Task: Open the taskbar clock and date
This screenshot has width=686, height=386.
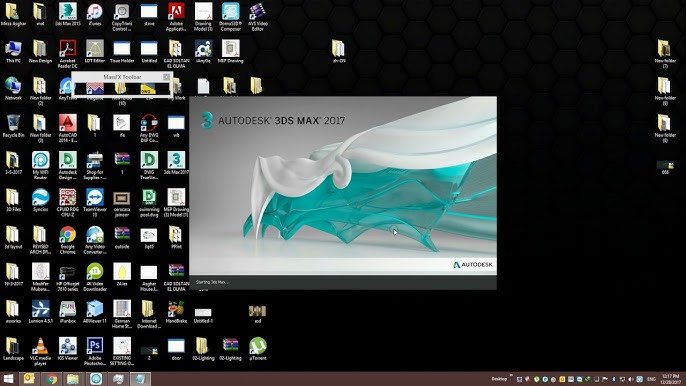Action: point(671,379)
